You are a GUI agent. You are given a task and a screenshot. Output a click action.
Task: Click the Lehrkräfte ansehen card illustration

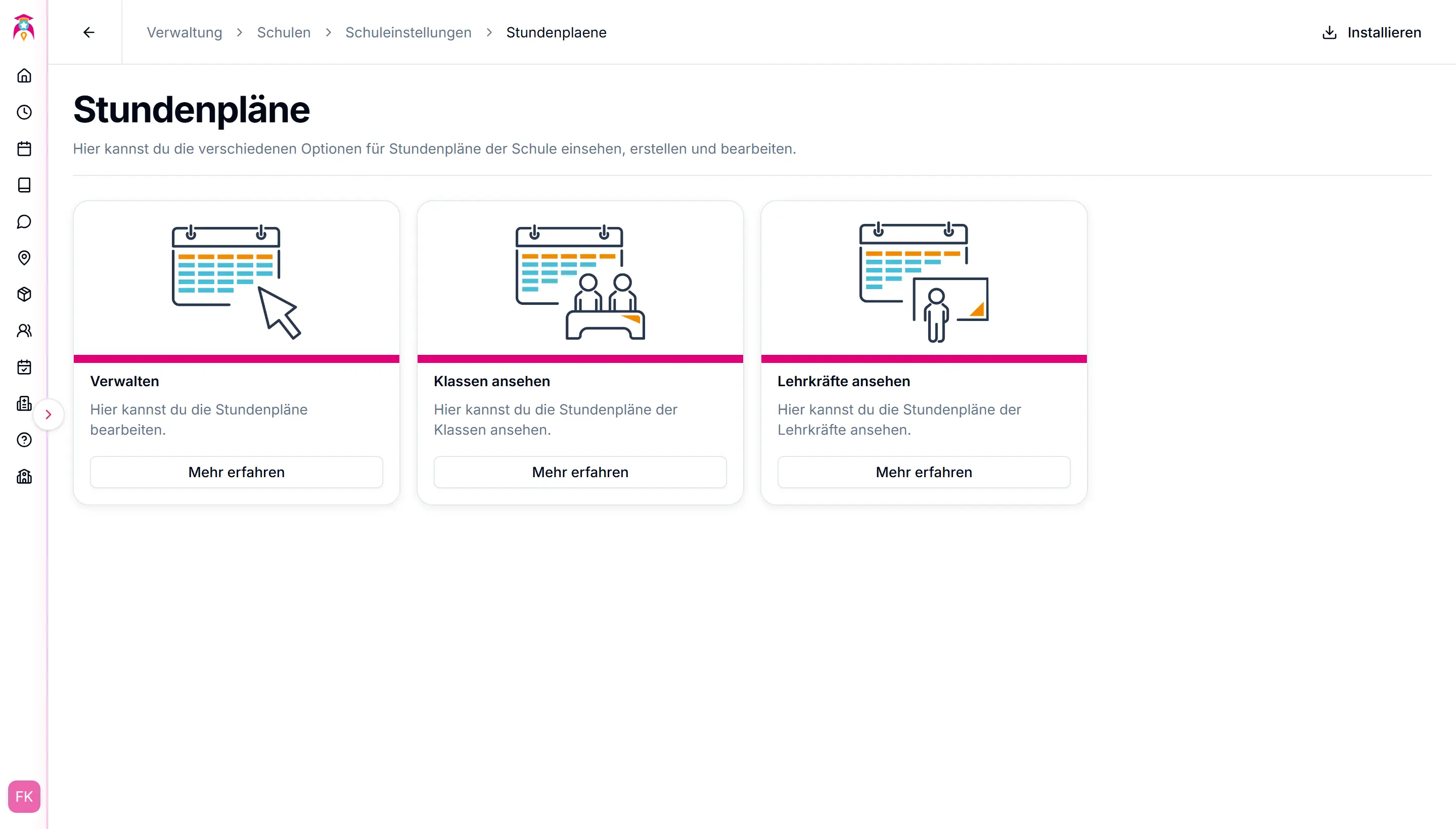tap(924, 282)
